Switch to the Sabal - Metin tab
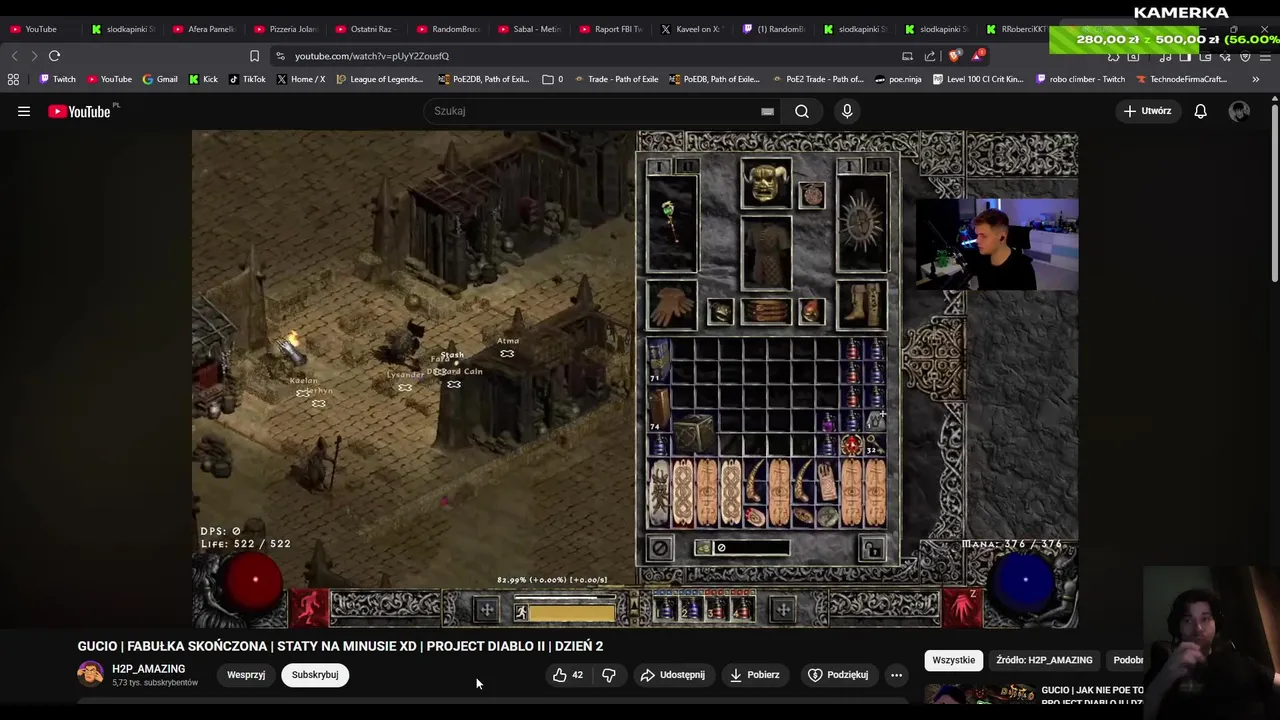Viewport: 1280px width, 720px height. (x=530, y=29)
